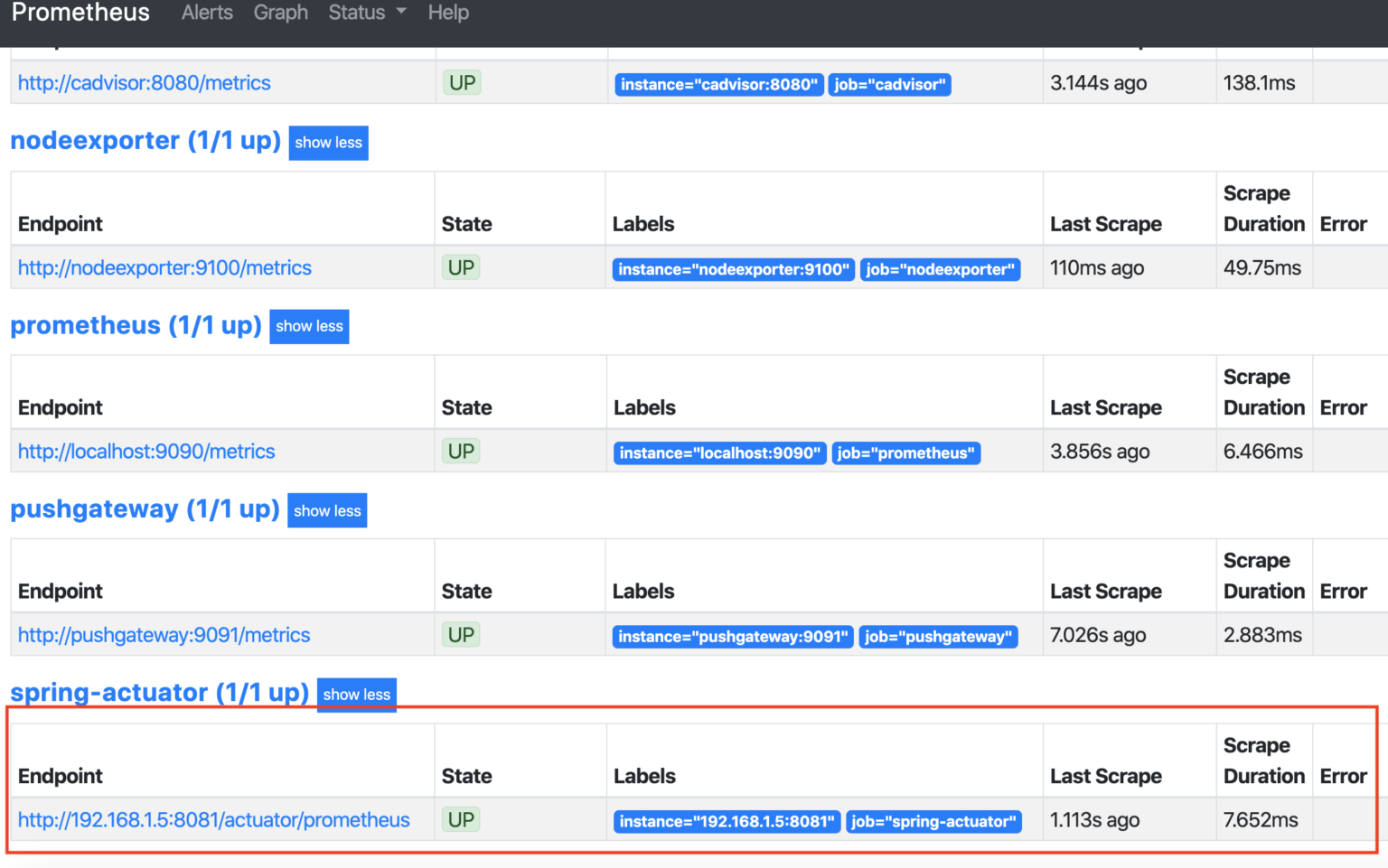
Task: Go to the Graph page
Action: point(280,13)
